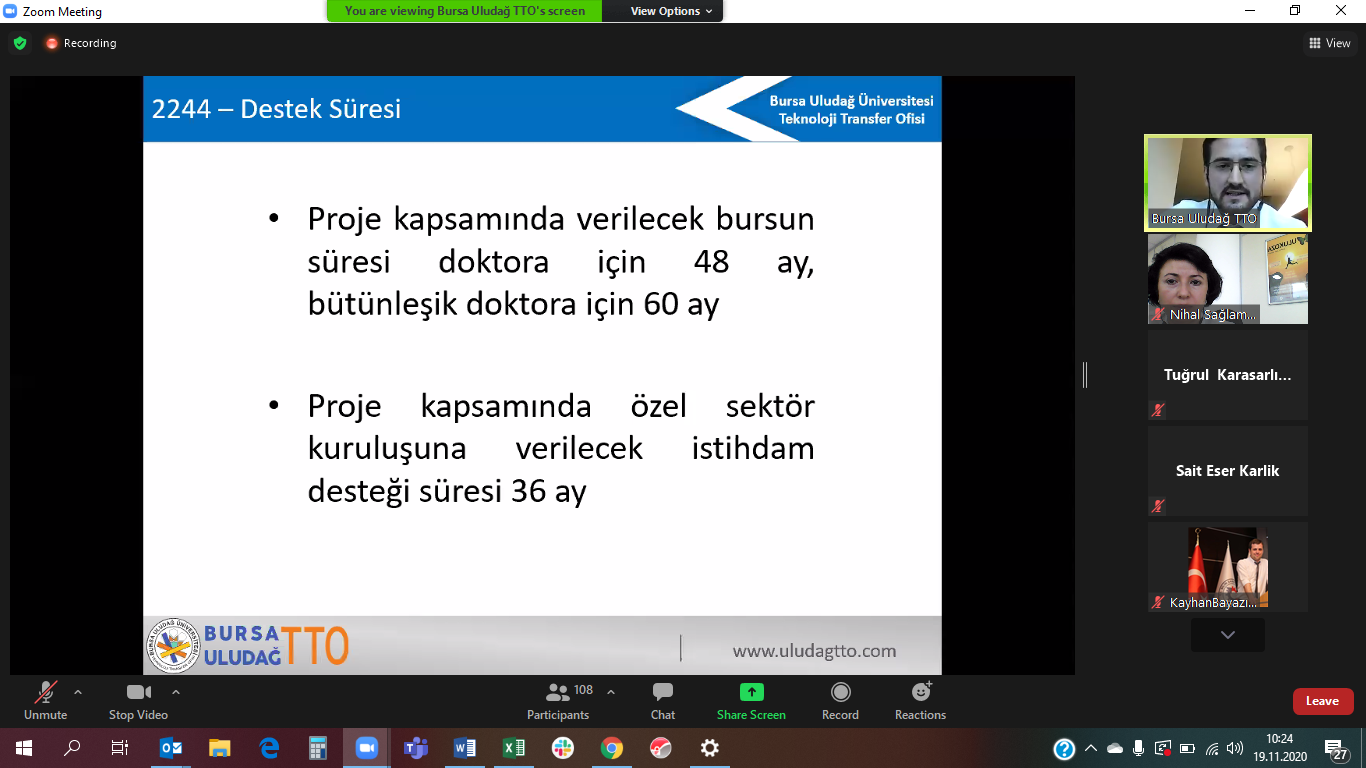Image resolution: width=1366 pixels, height=768 pixels.
Task: Stop Video camera button
Action: pyautogui.click(x=138, y=701)
